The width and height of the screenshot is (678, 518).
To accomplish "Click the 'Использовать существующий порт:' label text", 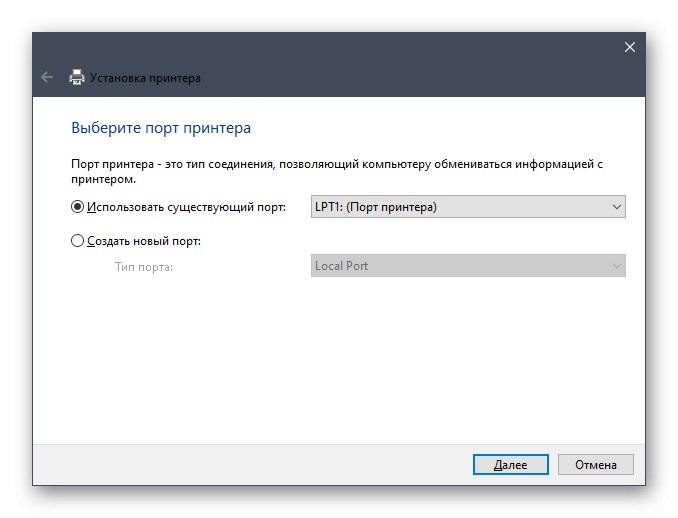I will [x=186, y=208].
